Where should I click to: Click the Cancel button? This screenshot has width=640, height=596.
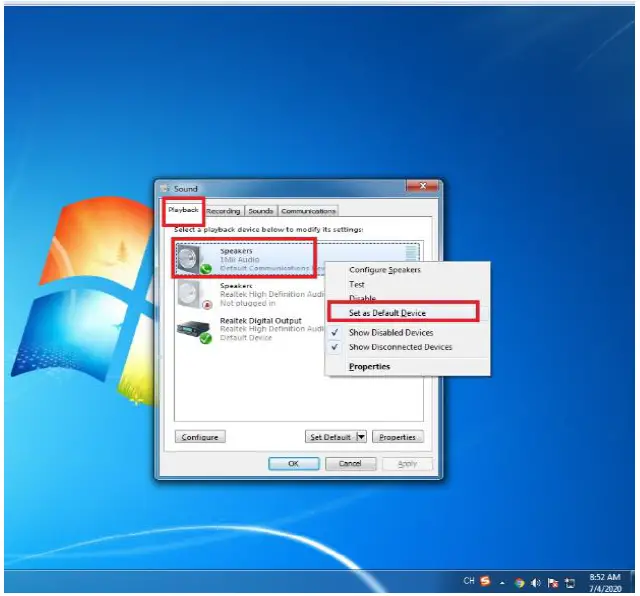350,464
